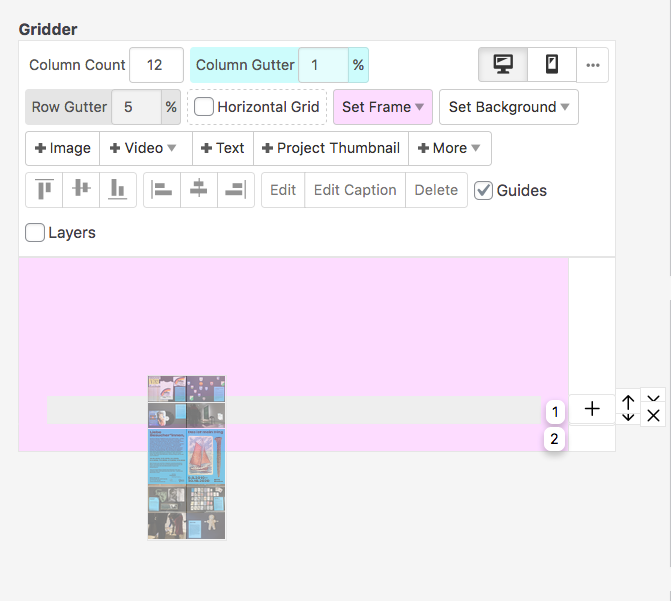
Task: Open the Set Frame dropdown
Action: 383,107
